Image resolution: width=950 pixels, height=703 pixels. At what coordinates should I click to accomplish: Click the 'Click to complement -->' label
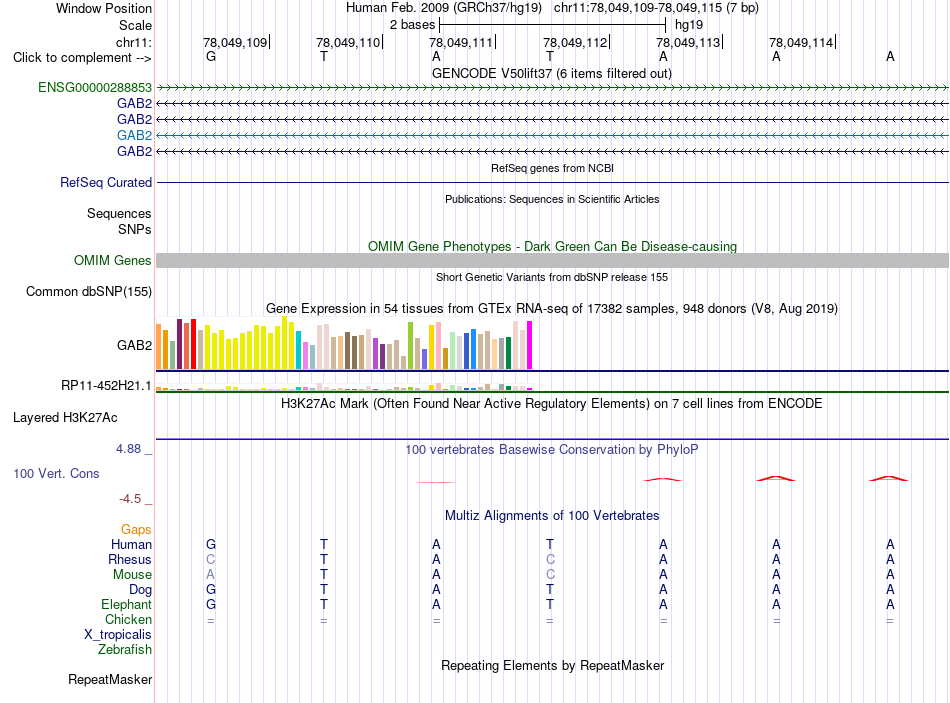[82, 58]
